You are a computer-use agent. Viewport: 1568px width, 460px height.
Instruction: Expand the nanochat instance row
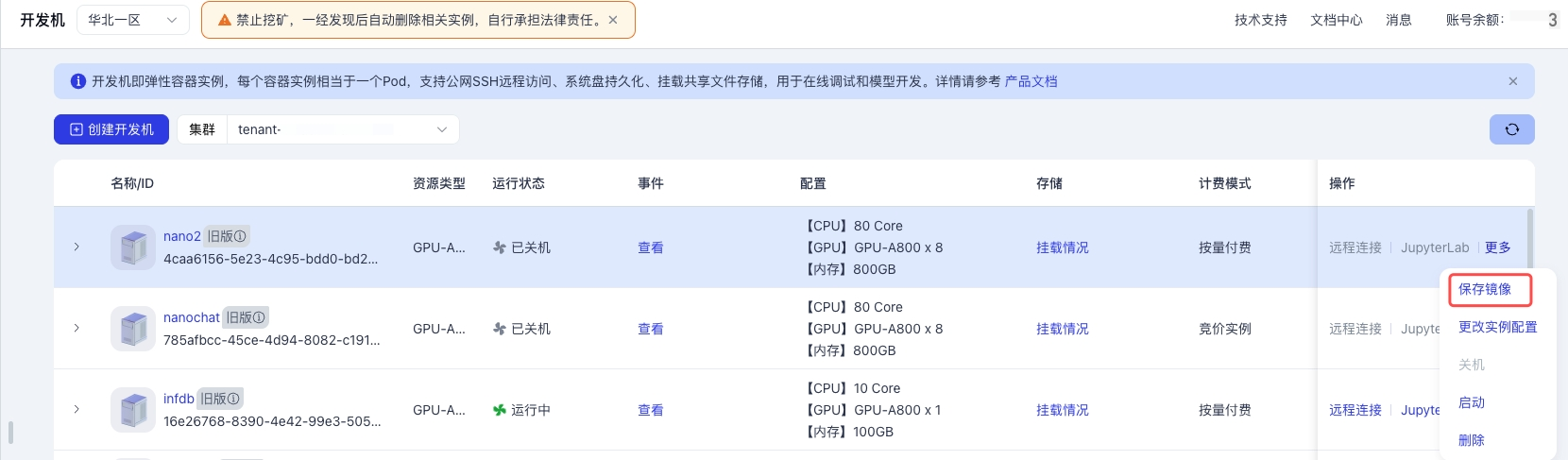(x=77, y=329)
